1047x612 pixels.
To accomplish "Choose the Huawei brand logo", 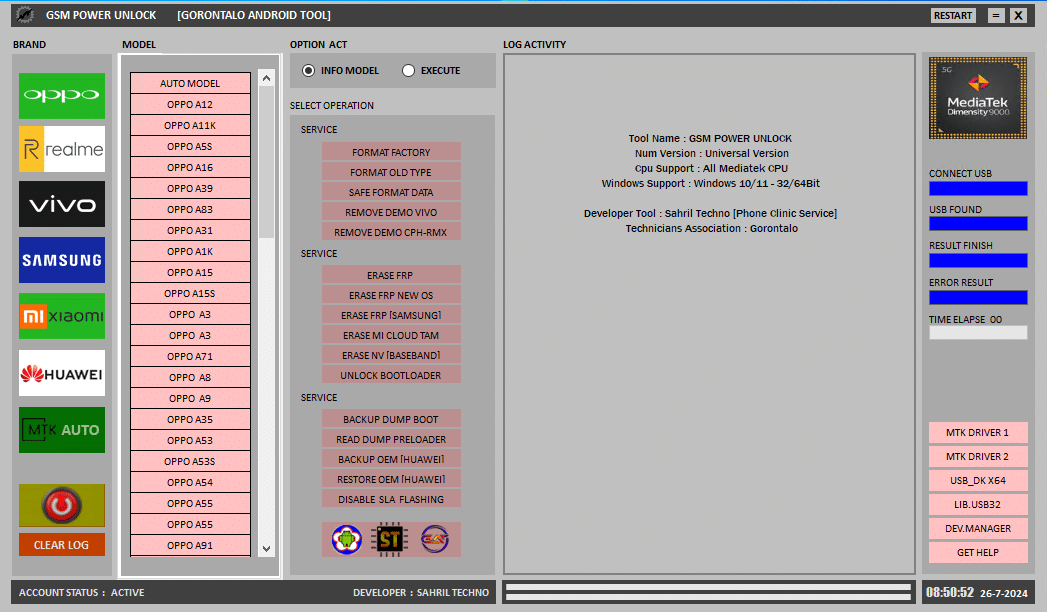I will pos(61,373).
